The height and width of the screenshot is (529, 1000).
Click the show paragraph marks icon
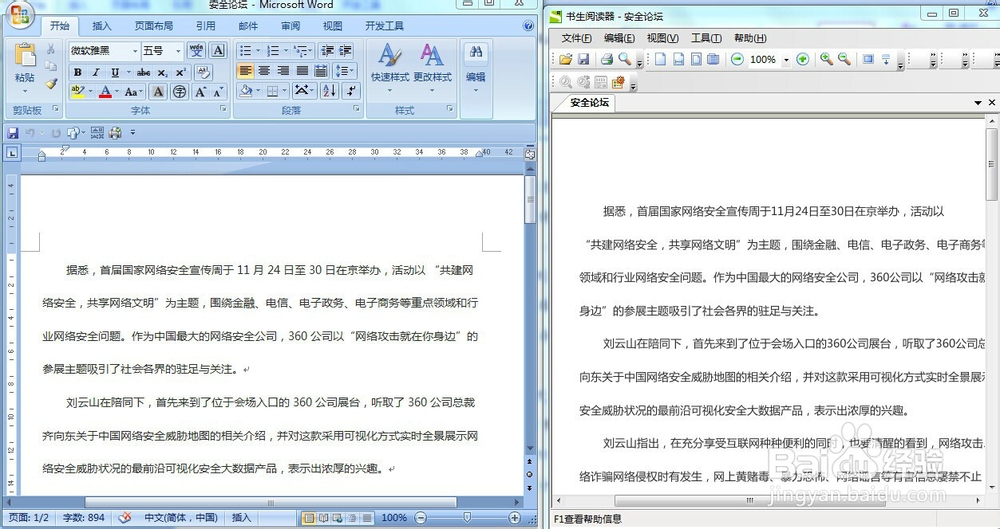pos(351,91)
